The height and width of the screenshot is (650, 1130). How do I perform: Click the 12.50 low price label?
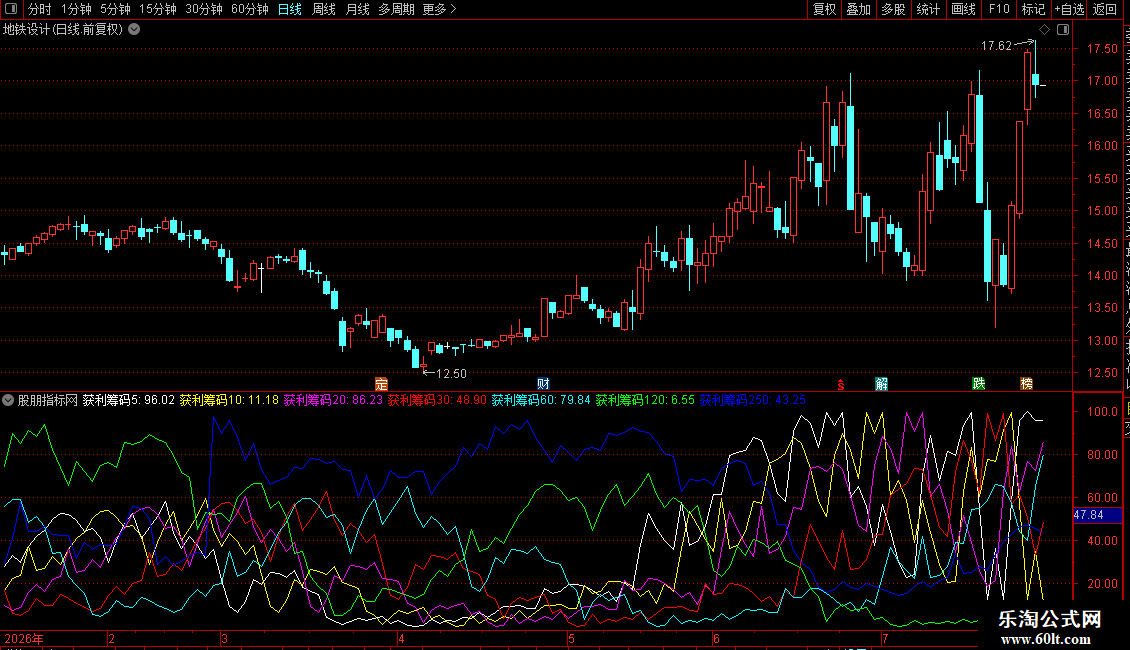pos(451,374)
